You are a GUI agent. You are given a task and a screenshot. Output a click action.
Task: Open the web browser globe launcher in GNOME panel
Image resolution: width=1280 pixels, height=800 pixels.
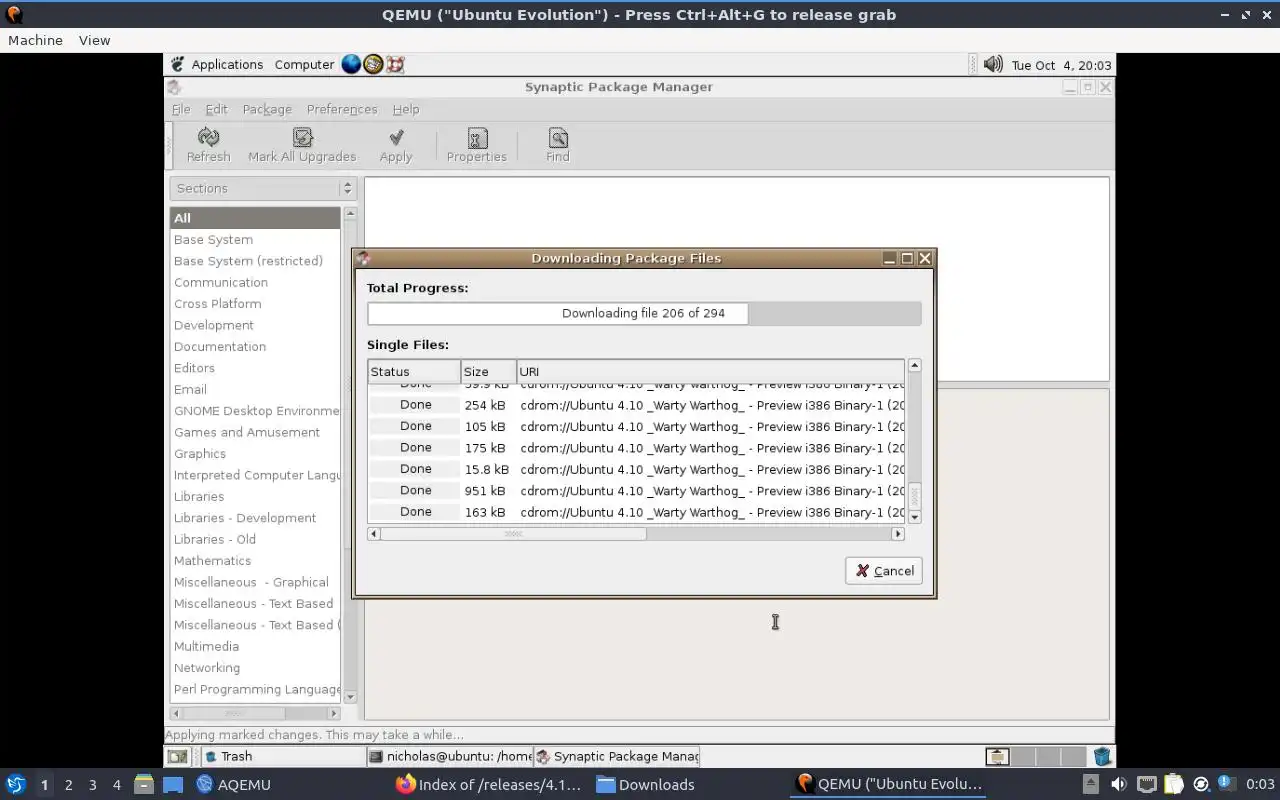coord(351,64)
